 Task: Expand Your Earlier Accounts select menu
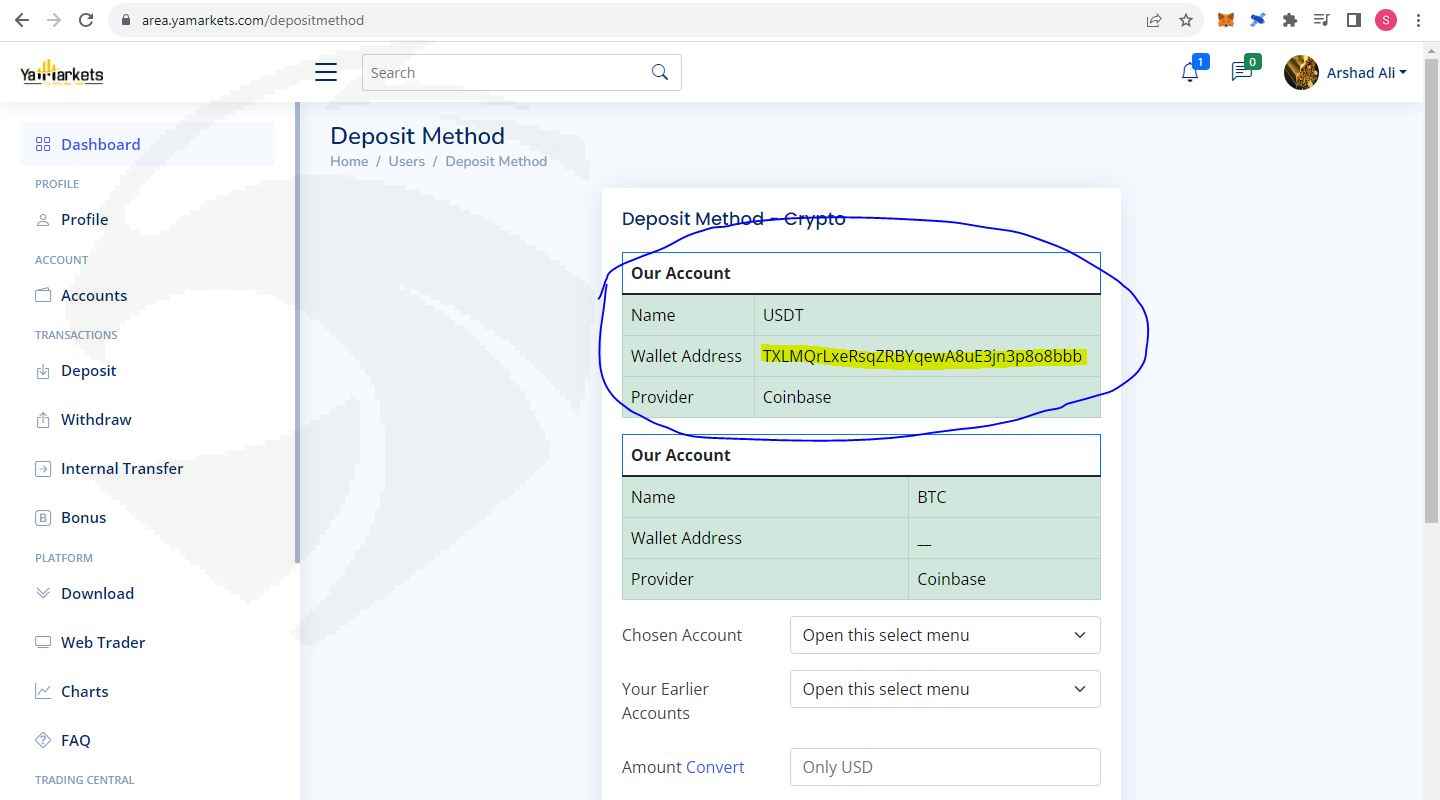944,689
